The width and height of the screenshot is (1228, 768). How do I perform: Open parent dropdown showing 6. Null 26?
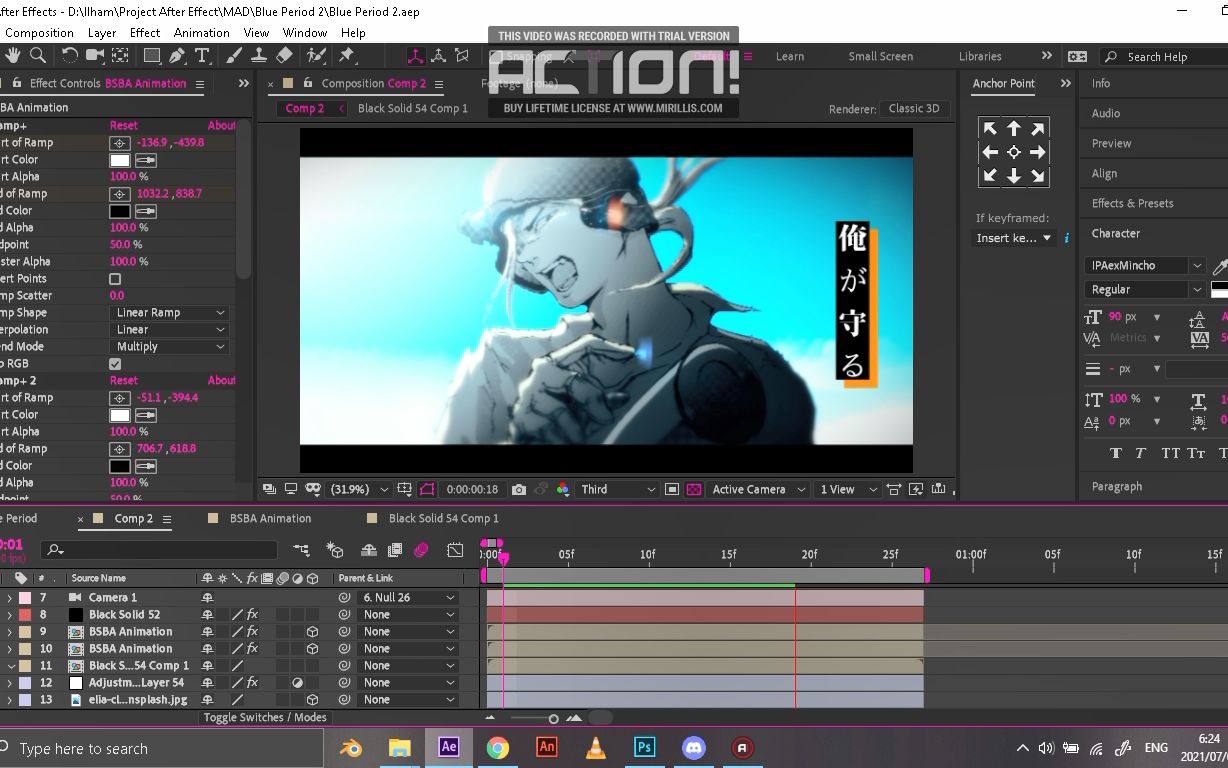click(408, 598)
